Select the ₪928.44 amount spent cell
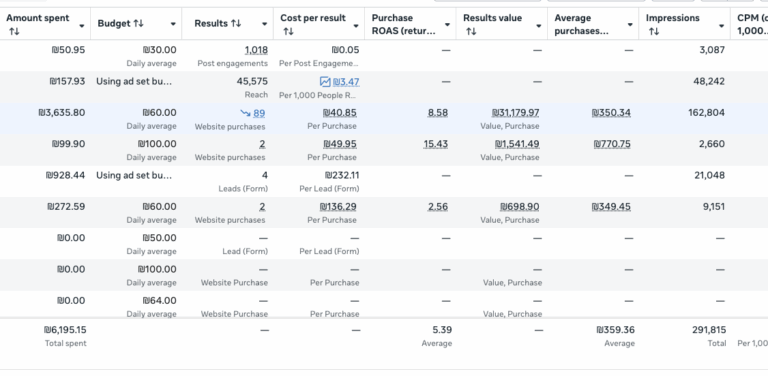768x376 pixels. 66,175
